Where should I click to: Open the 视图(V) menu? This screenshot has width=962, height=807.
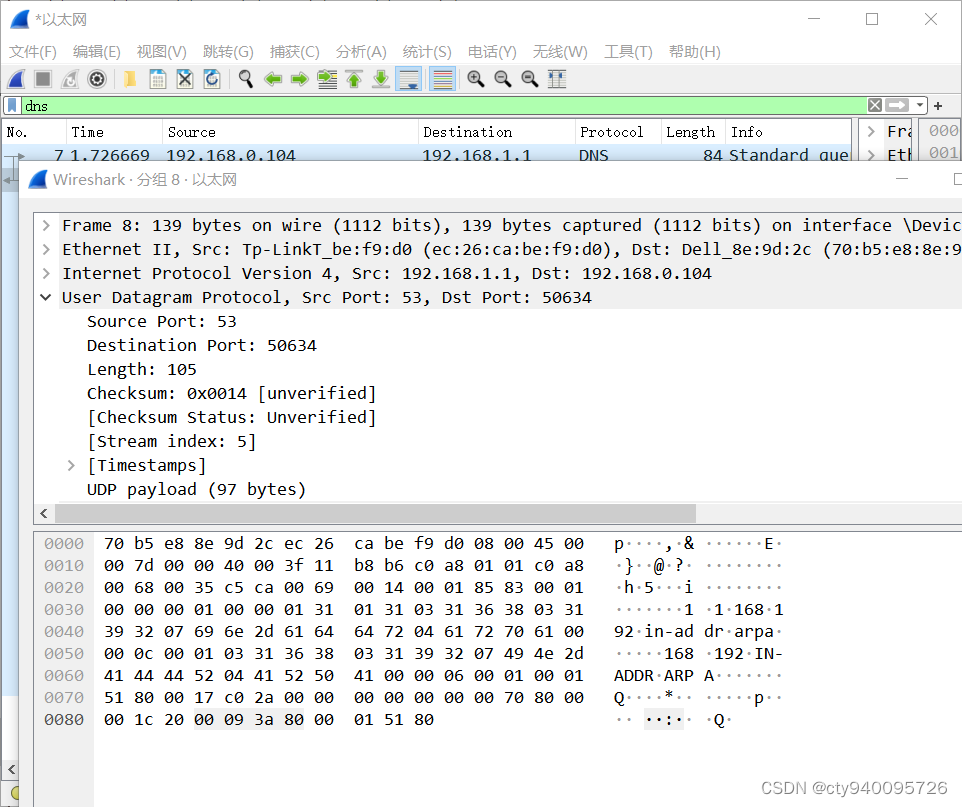[x=161, y=52]
